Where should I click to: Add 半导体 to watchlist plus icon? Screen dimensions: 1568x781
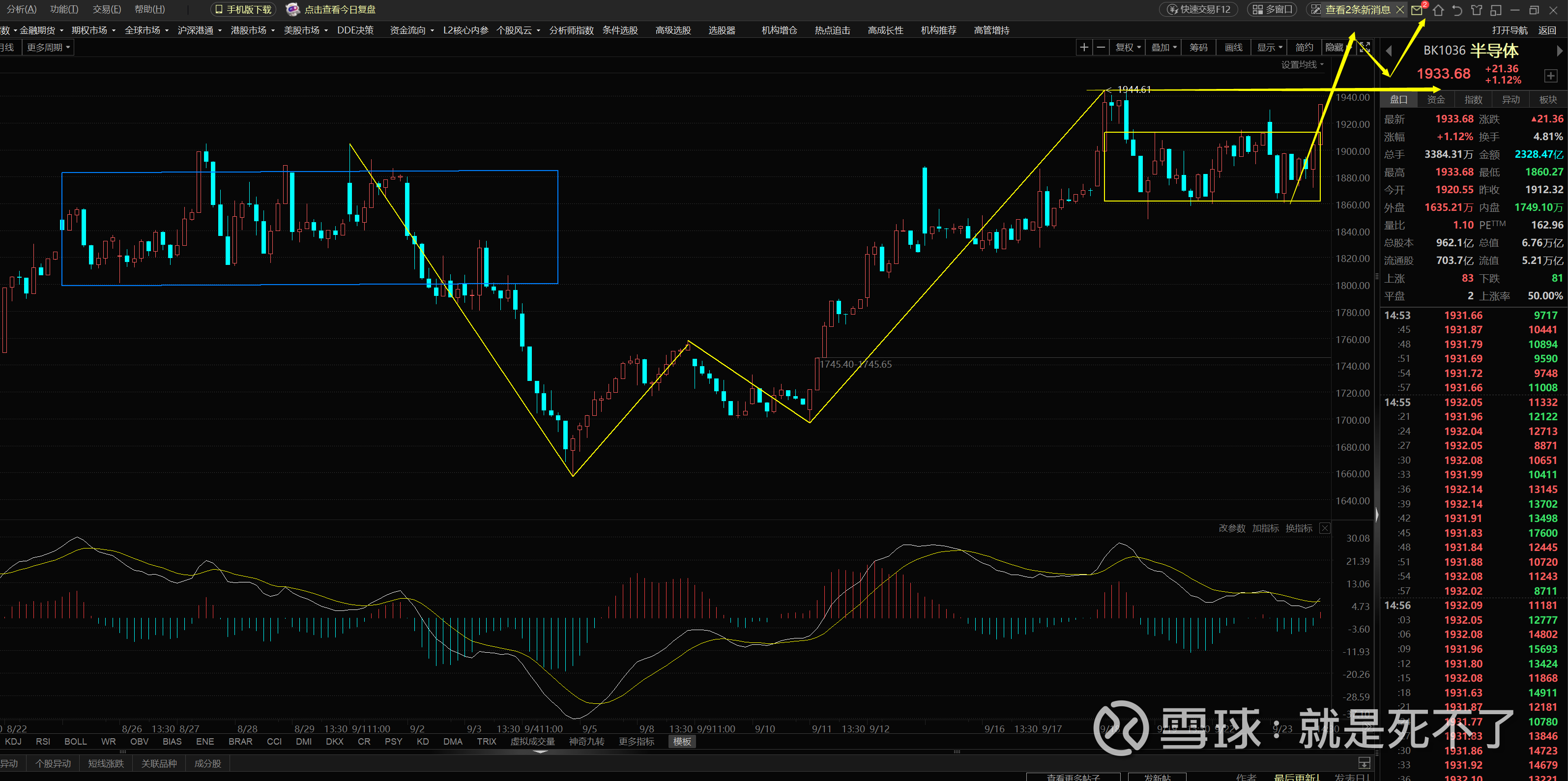pos(1550,76)
